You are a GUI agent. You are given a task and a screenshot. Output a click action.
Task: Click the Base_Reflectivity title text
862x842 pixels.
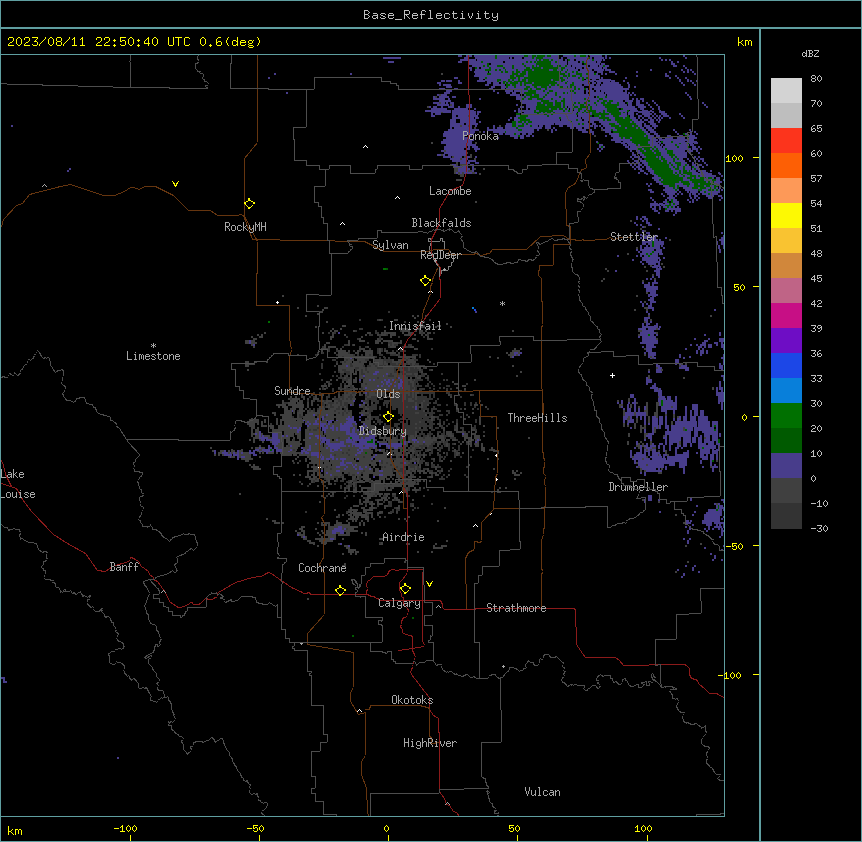pos(431,15)
